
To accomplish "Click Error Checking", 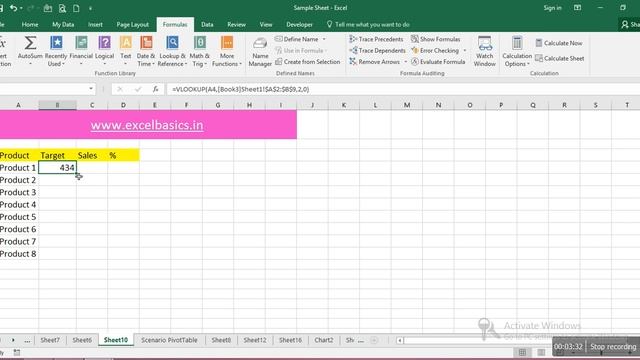I will [435, 51].
